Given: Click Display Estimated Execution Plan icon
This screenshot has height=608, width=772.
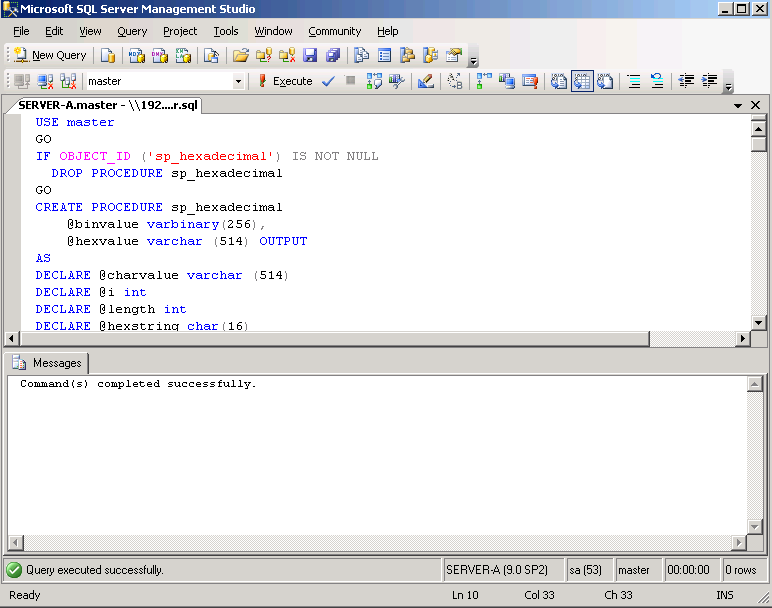Looking at the screenshot, I should [375, 81].
